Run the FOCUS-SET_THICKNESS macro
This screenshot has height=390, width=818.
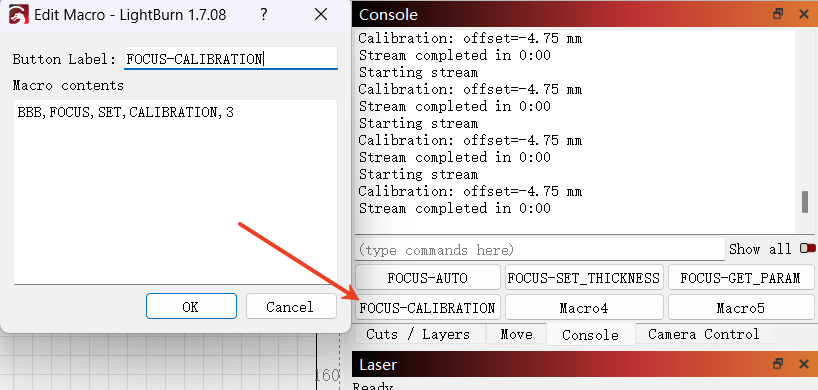584,277
